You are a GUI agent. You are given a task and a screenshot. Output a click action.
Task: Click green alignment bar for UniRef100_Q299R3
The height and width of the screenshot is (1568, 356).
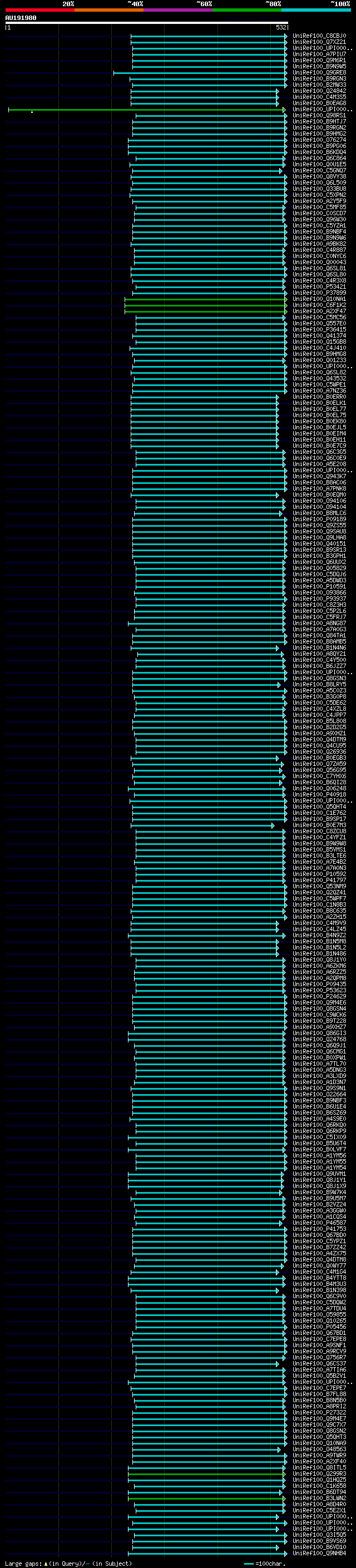tap(206, 1473)
